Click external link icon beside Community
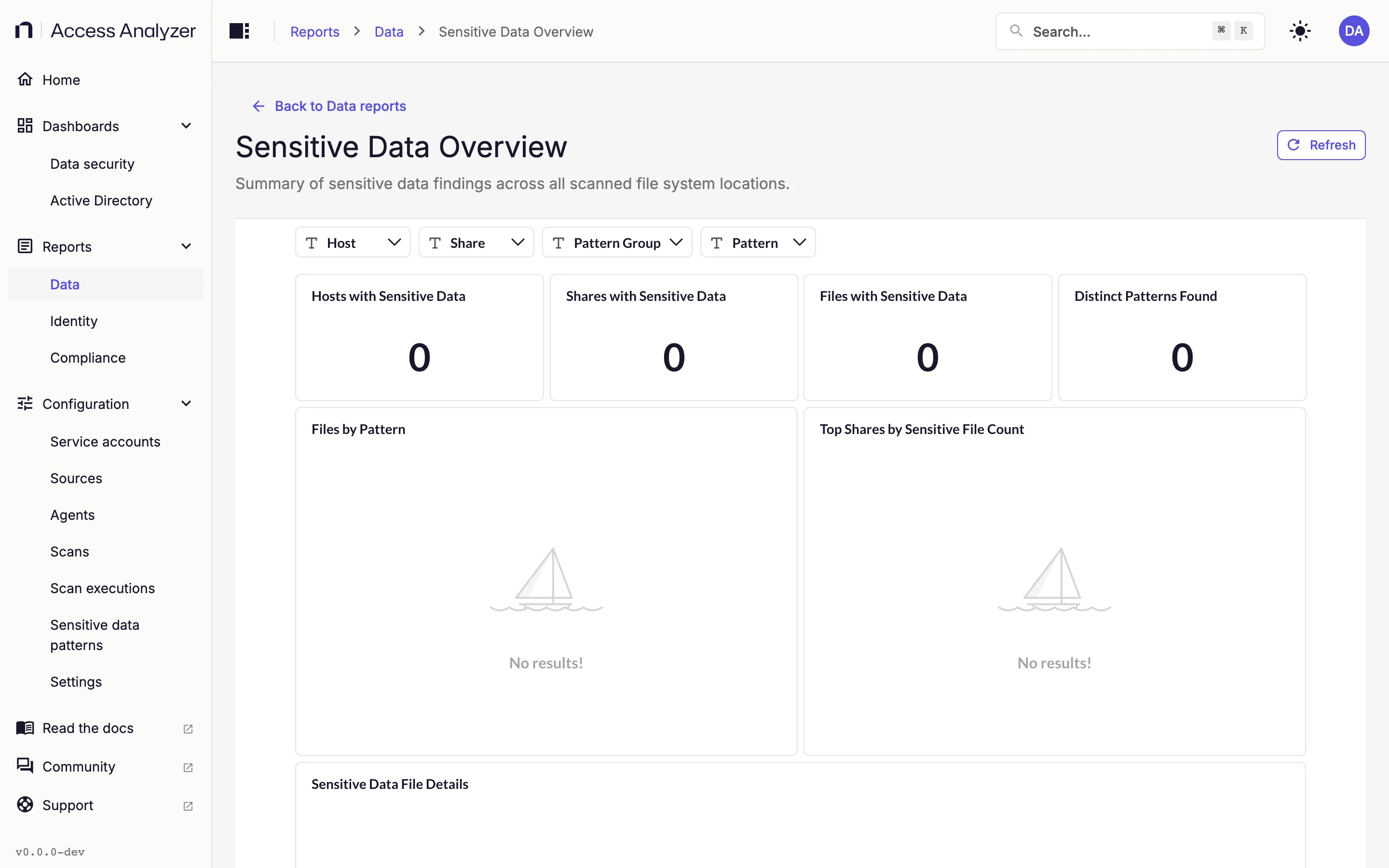Image resolution: width=1389 pixels, height=868 pixels. click(188, 768)
